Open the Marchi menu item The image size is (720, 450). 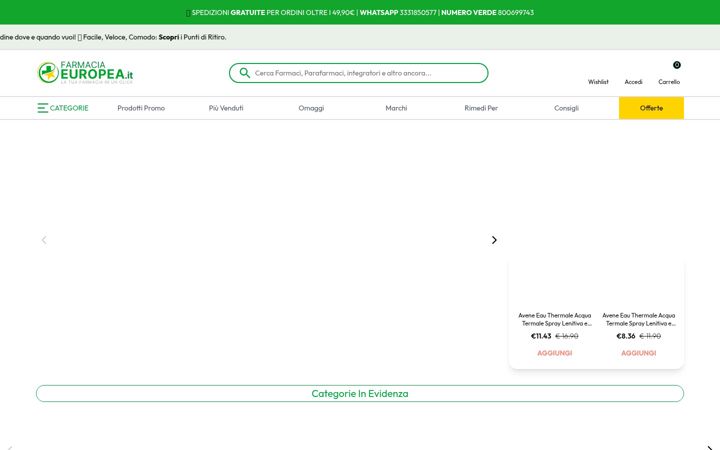click(x=396, y=108)
